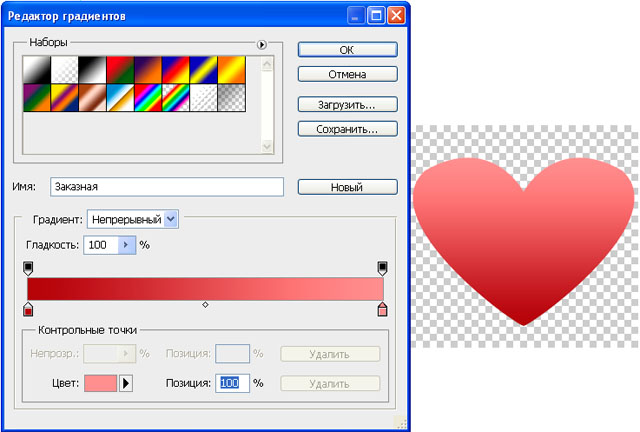
Task: Open the Цвет color swatch
Action: [100, 383]
